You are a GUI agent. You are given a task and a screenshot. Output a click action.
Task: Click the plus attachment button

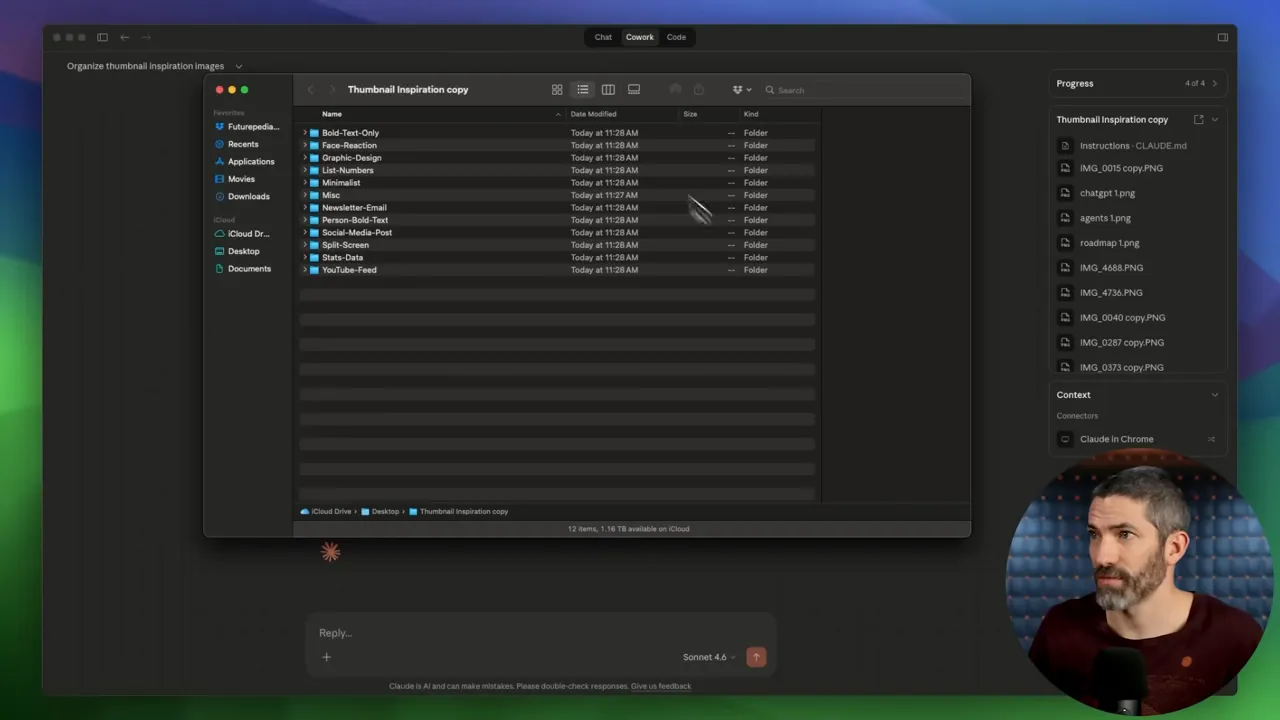click(x=326, y=657)
